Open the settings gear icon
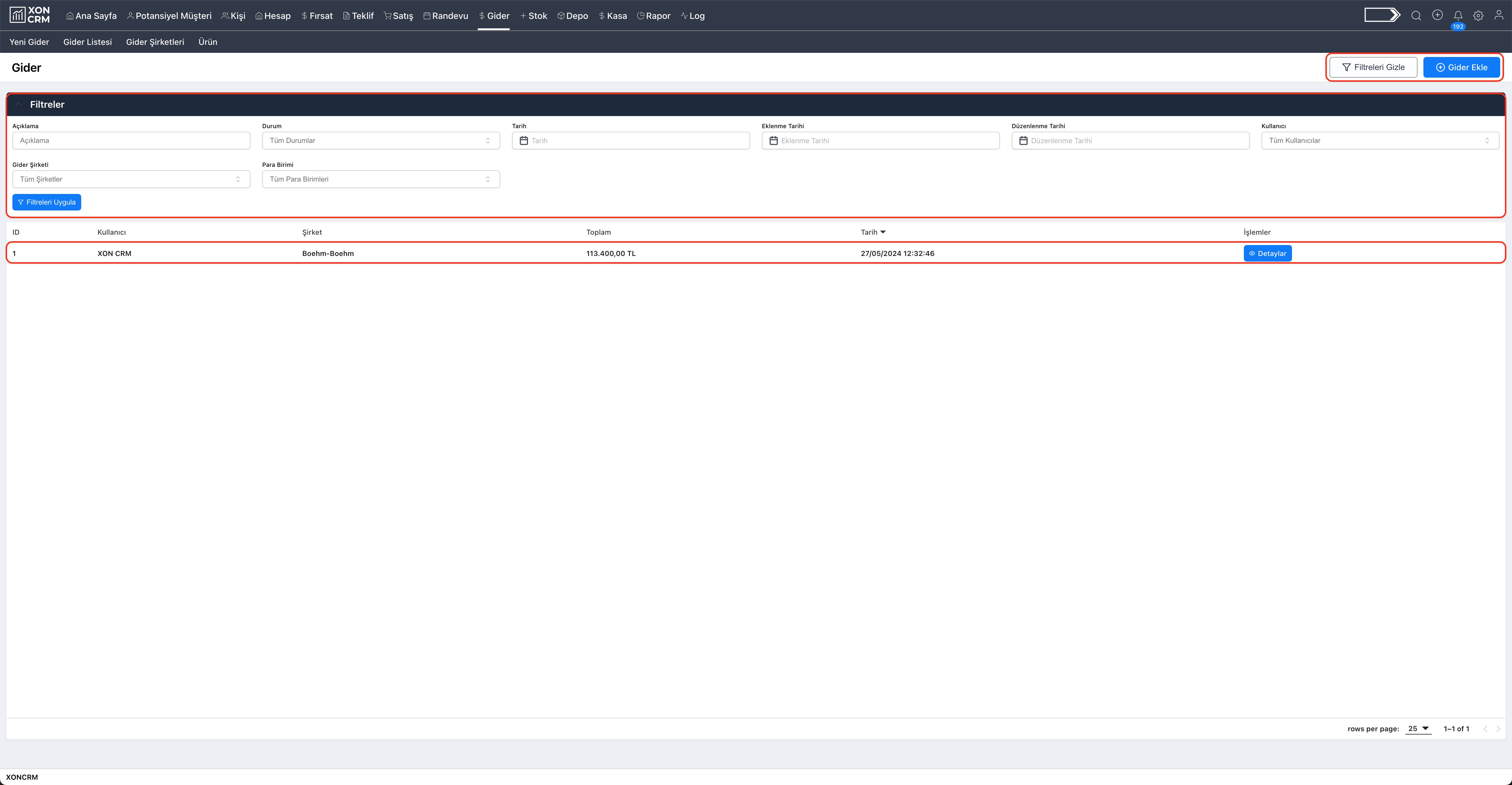Image resolution: width=1512 pixels, height=785 pixels. [x=1478, y=16]
